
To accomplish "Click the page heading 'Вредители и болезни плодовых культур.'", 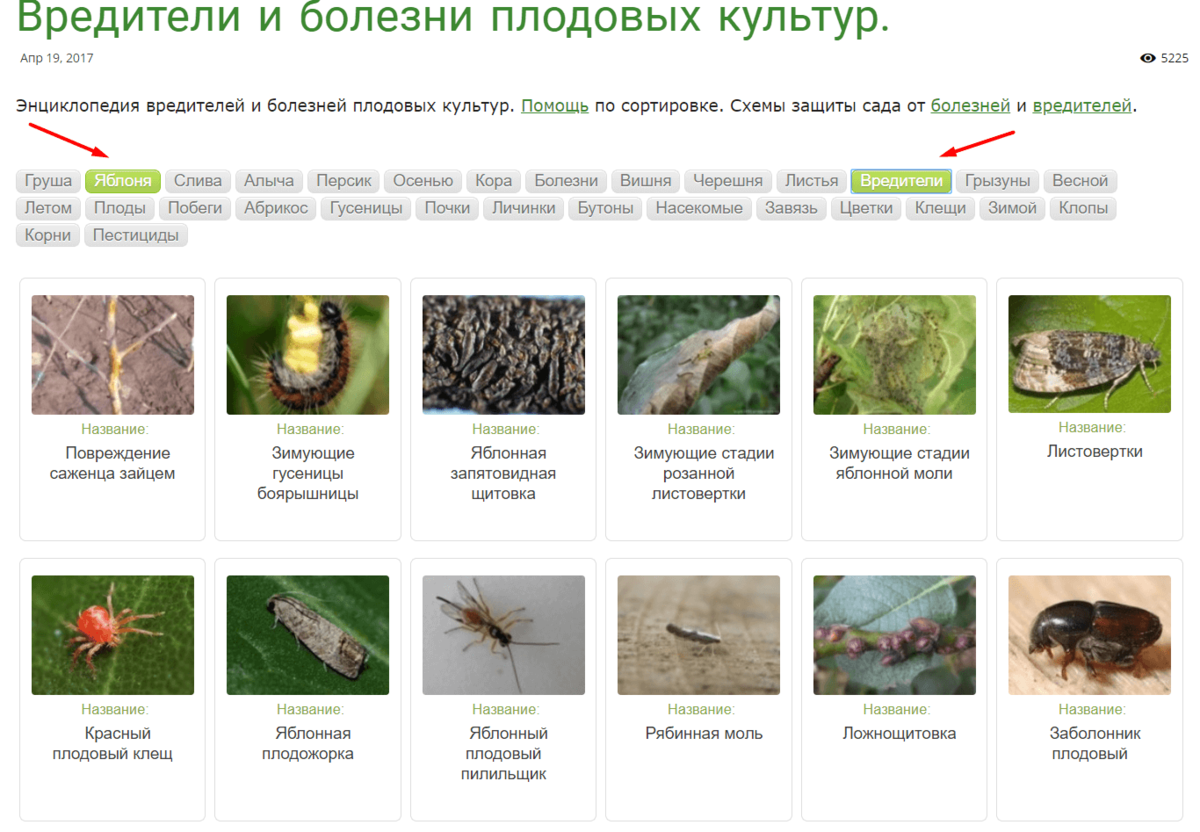I will tap(453, 17).
